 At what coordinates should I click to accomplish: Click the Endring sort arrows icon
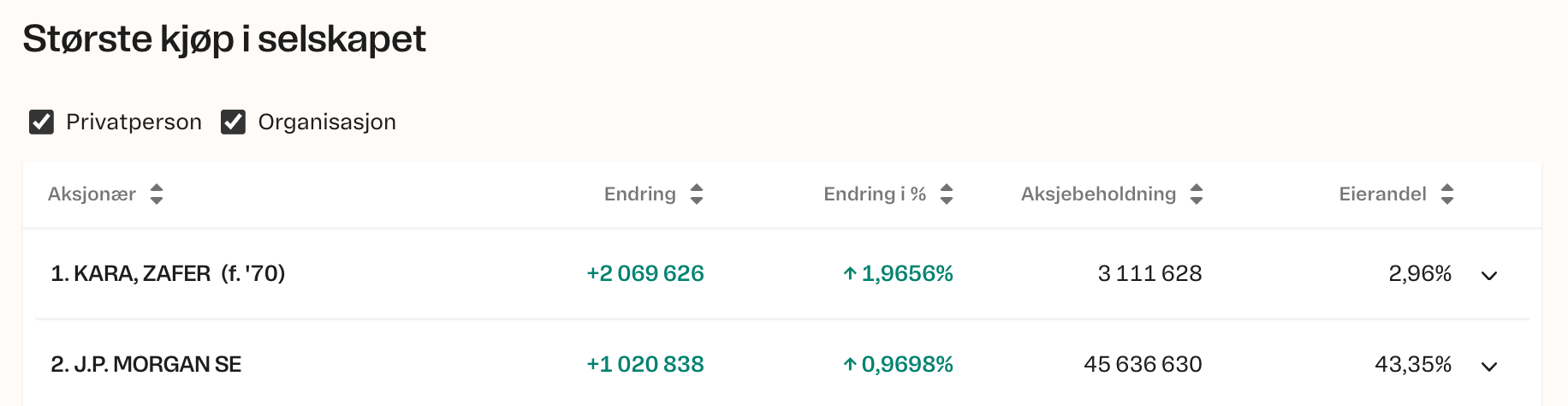[697, 194]
